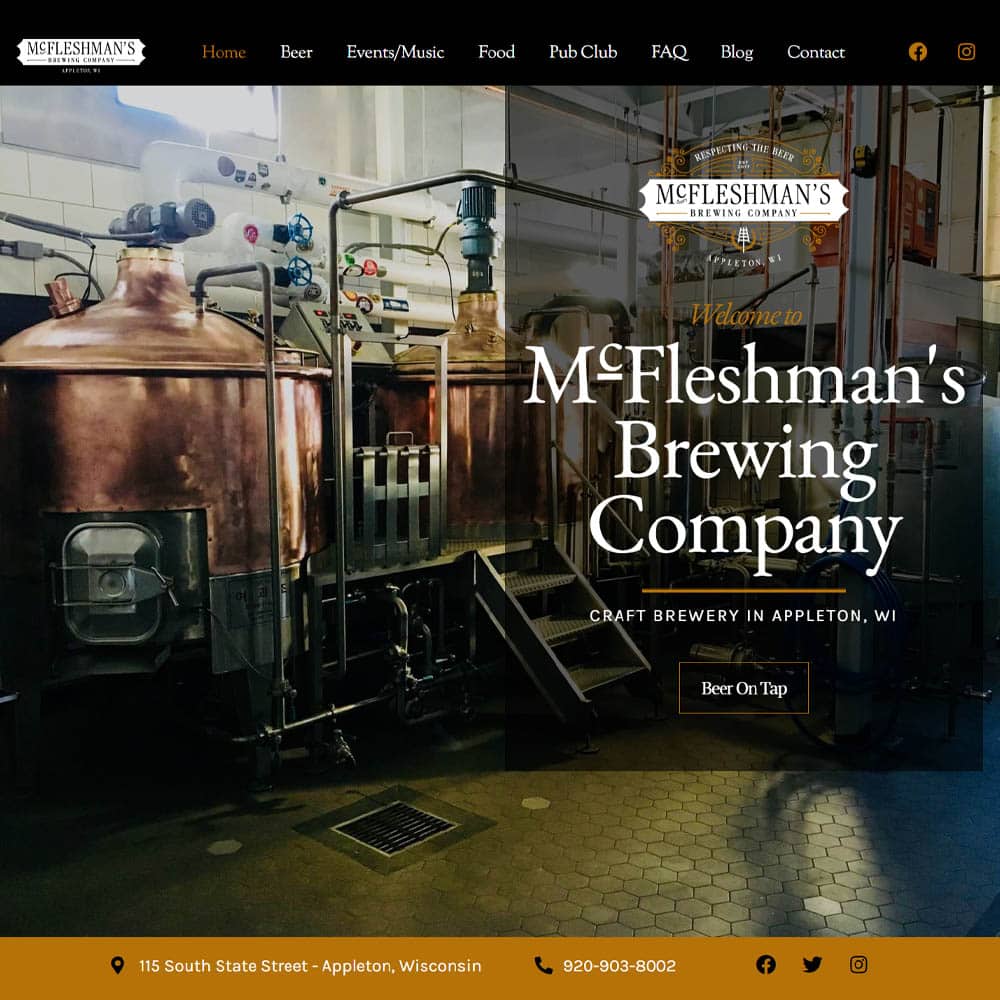The image size is (1000, 1000).
Task: Click the 920-903-8002 phone number
Action: pos(619,966)
